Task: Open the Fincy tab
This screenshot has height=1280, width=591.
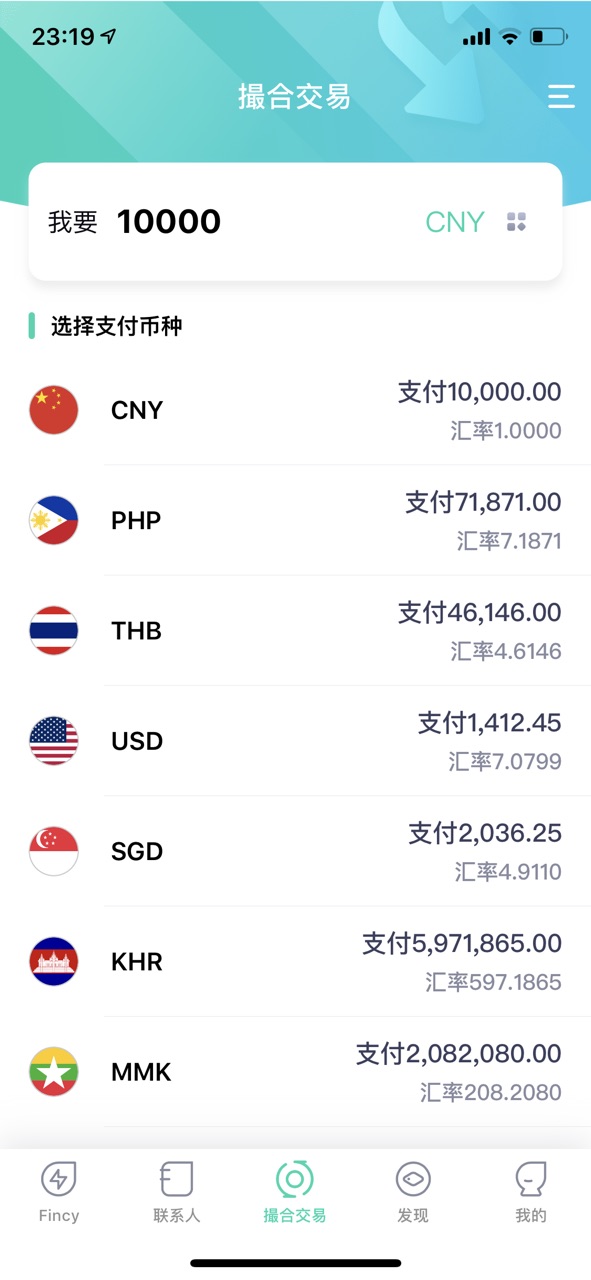Action: click(x=59, y=1193)
